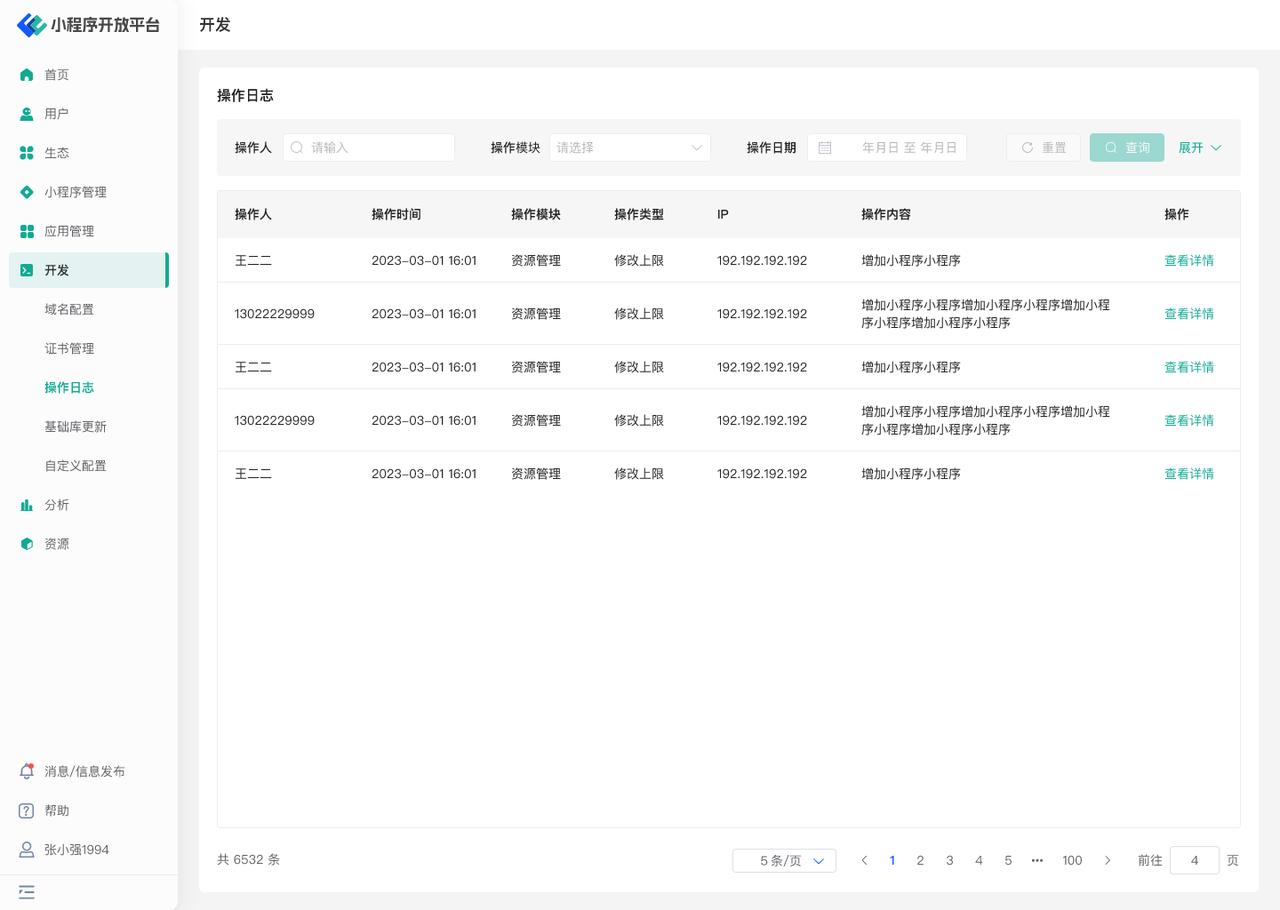This screenshot has width=1280, height=910.
Task: Go to 基础库更新 page
Action: (x=75, y=427)
